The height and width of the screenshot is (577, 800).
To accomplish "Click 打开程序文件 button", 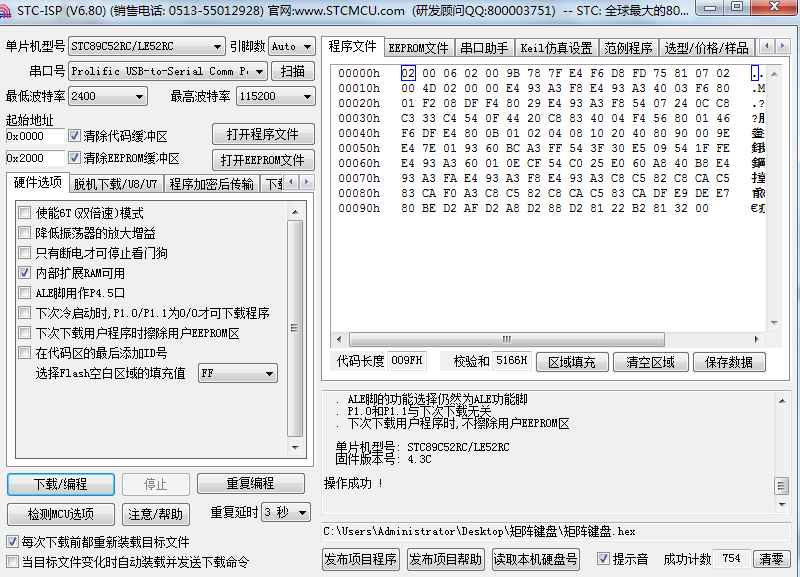I will point(263,135).
